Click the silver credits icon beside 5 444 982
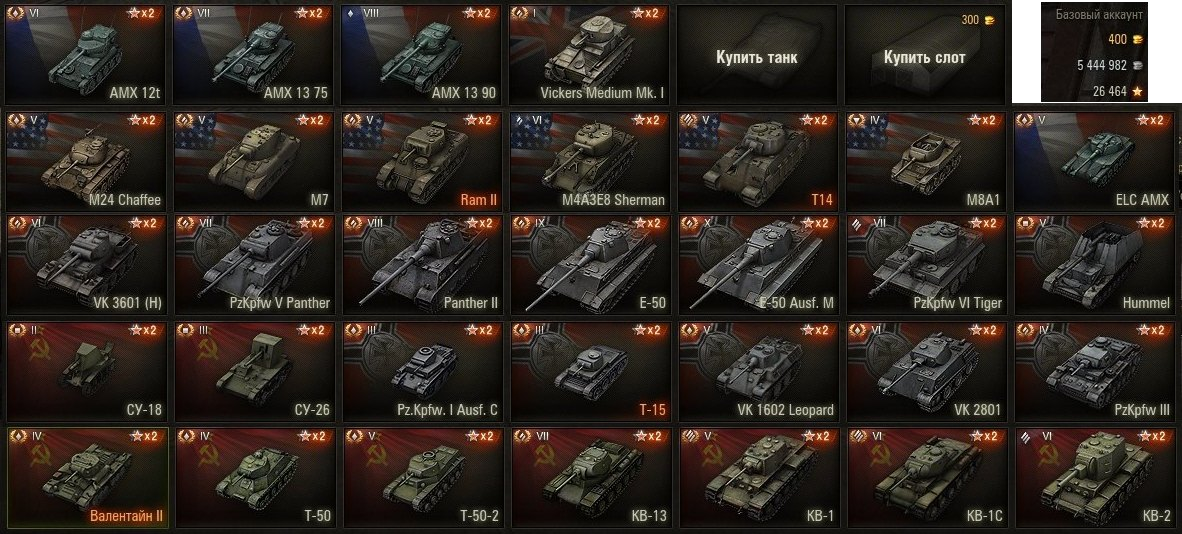Screen dimensions: 1182x534 [1138, 66]
